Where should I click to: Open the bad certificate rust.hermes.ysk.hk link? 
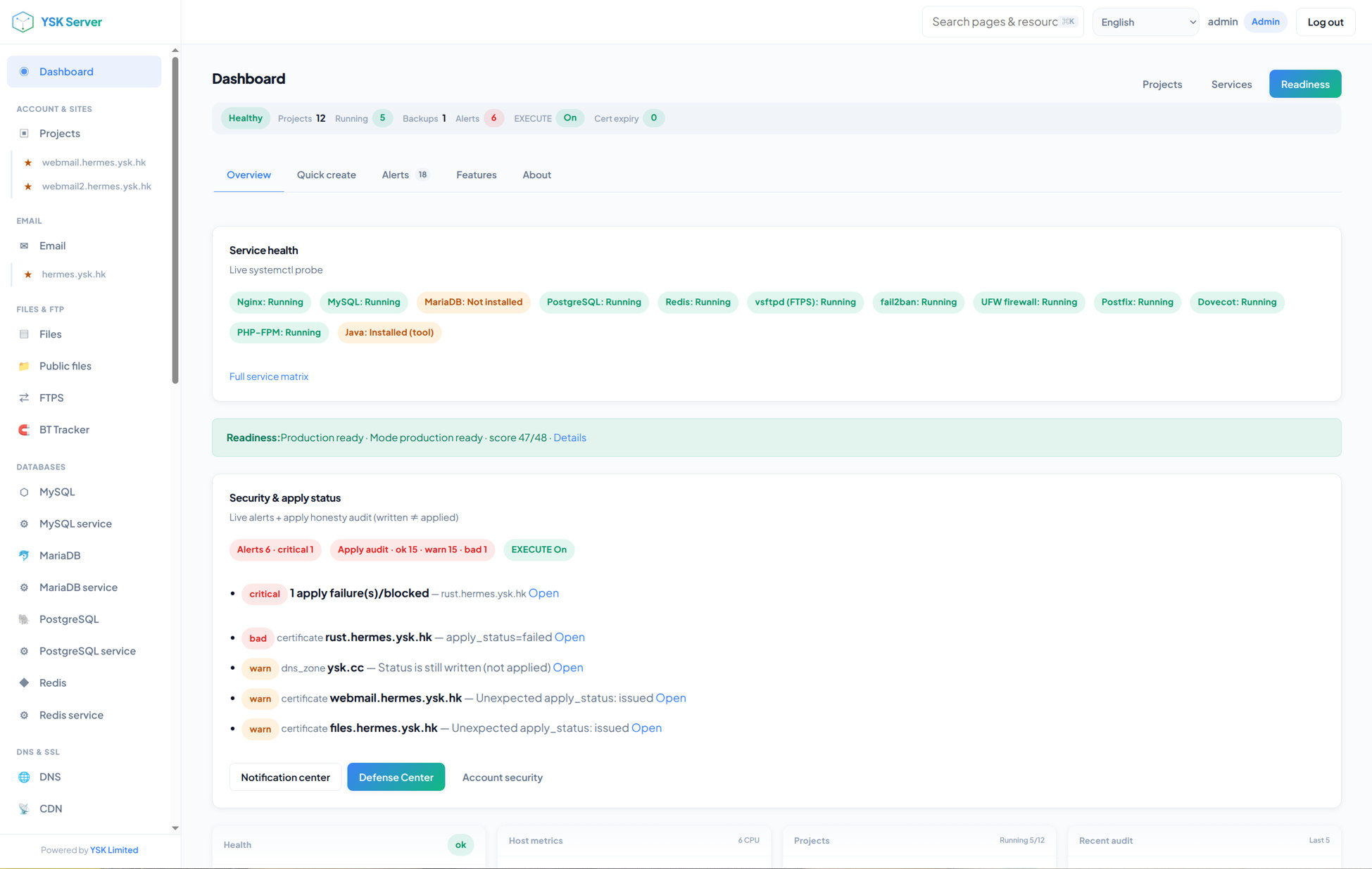569,638
